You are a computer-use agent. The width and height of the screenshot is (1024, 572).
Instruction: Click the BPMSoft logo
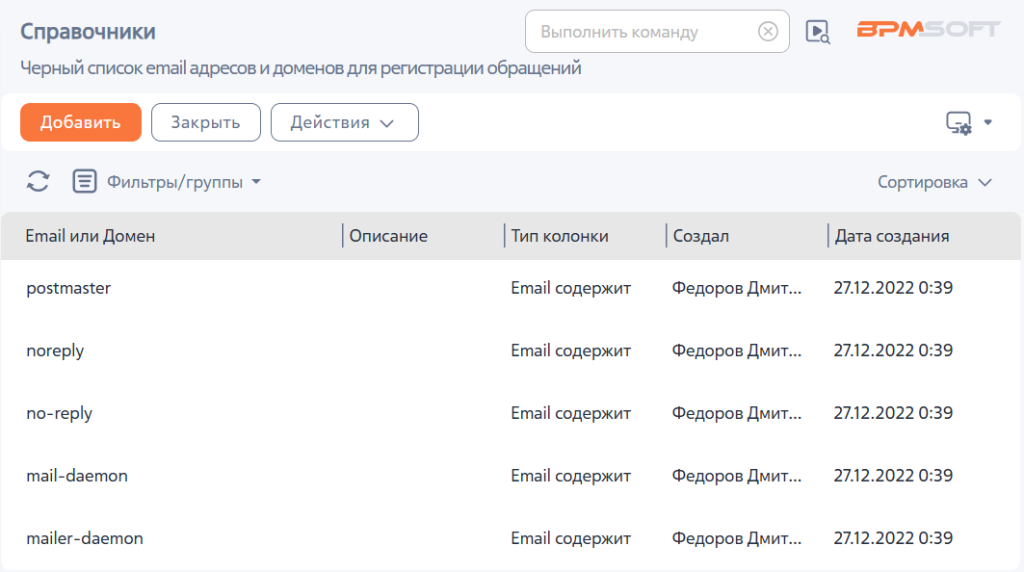pos(928,29)
